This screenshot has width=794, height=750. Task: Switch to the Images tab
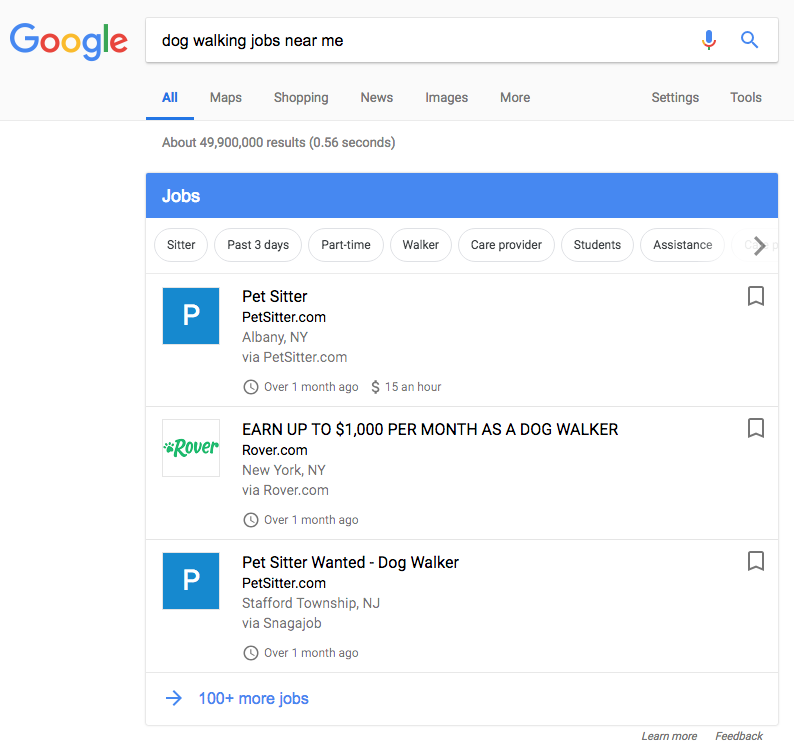447,97
